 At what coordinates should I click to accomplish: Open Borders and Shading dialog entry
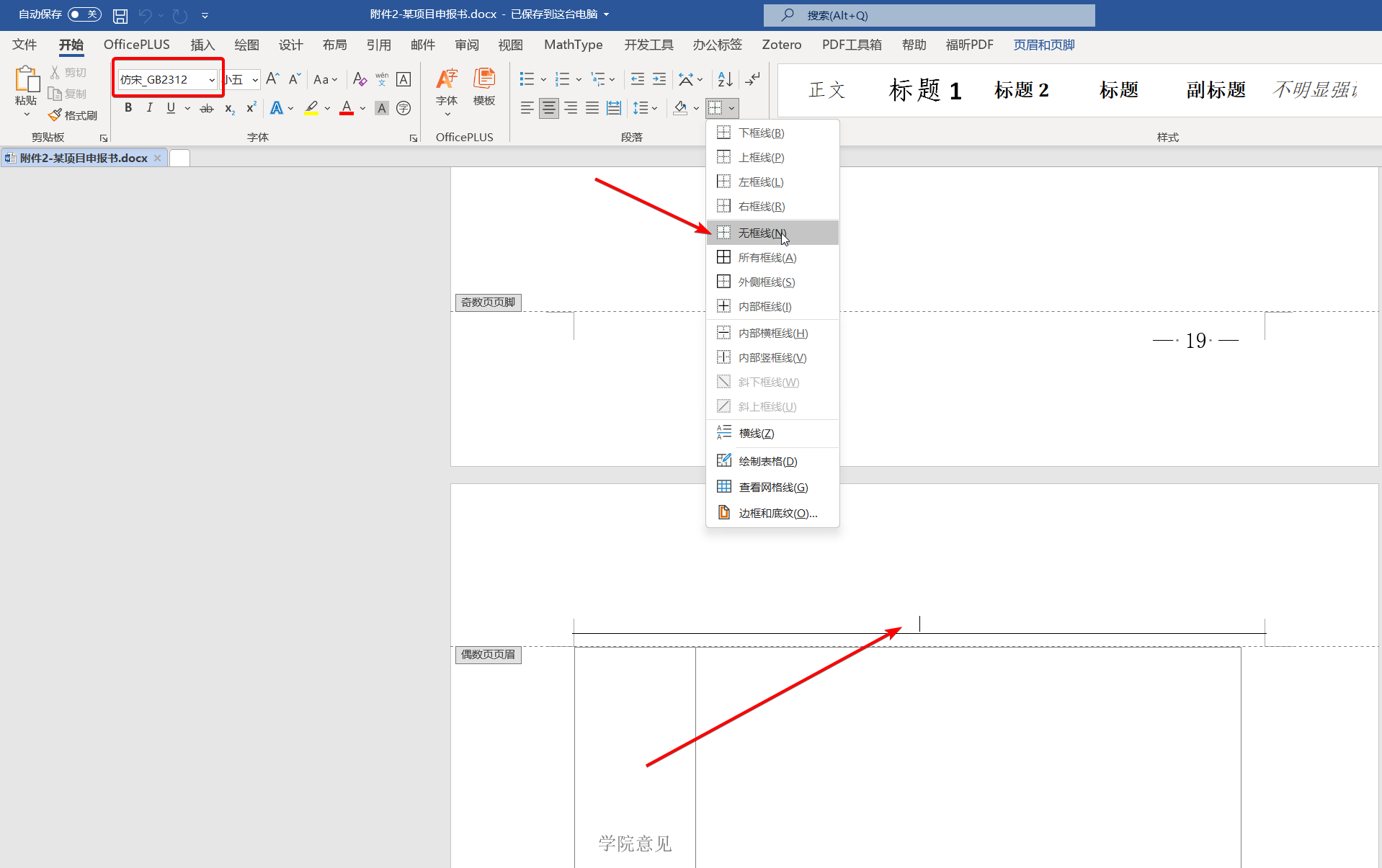[777, 513]
